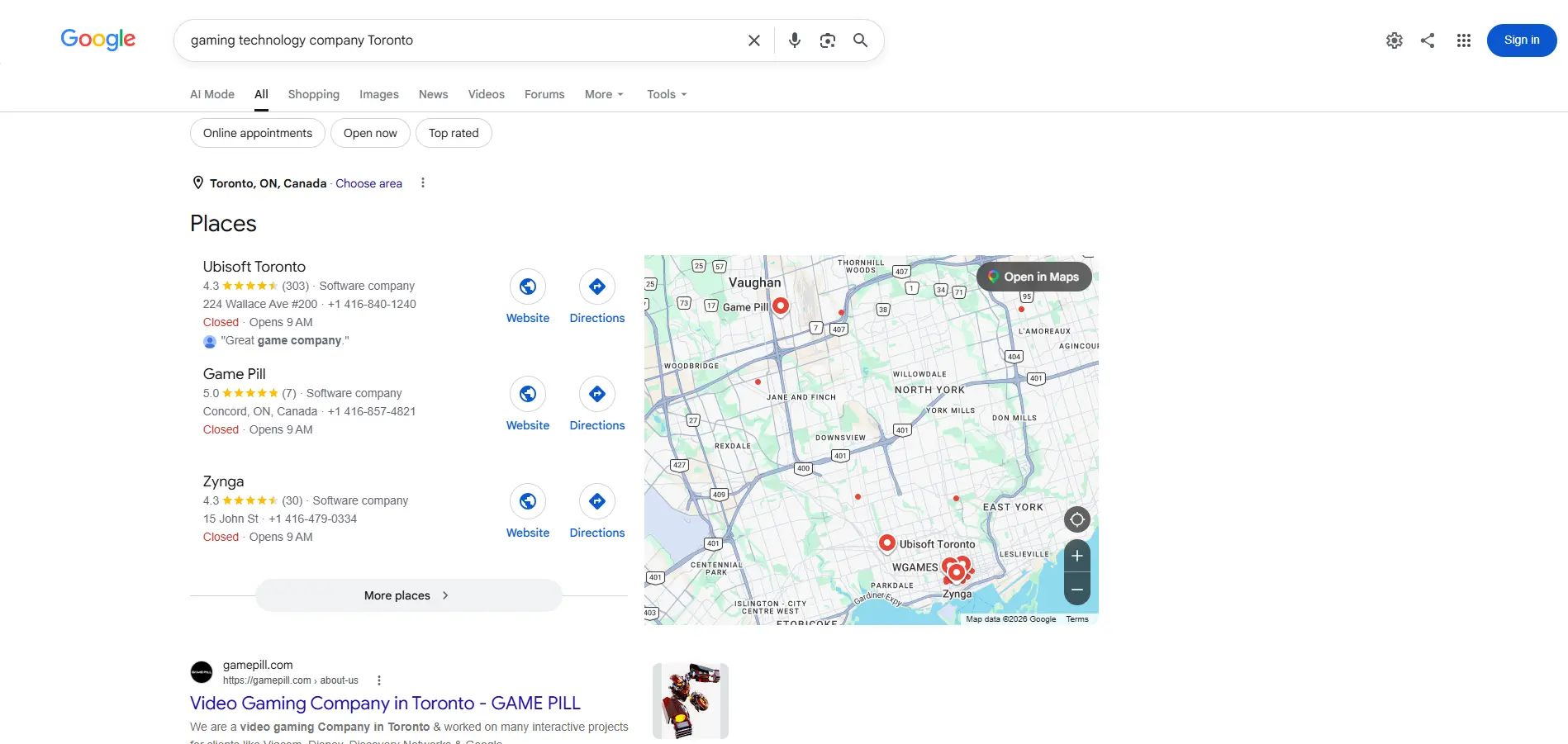Switch to the Images tab

click(x=379, y=94)
